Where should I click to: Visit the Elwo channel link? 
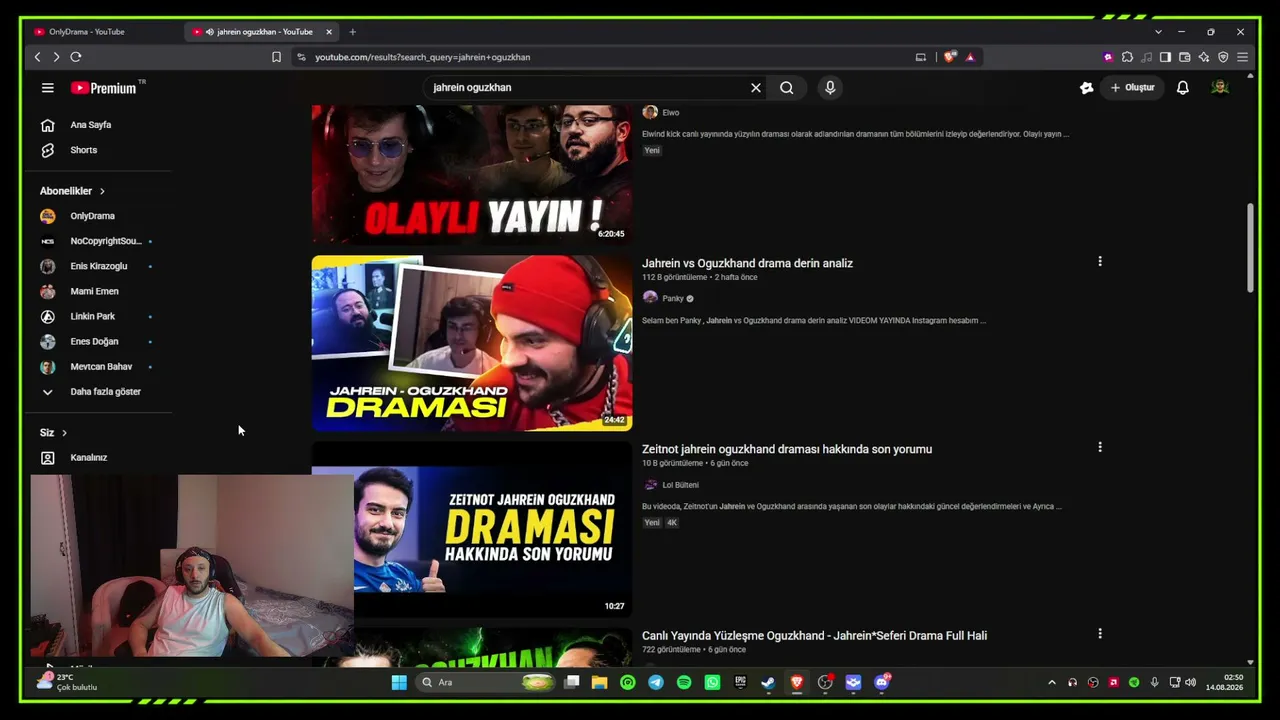pos(670,113)
